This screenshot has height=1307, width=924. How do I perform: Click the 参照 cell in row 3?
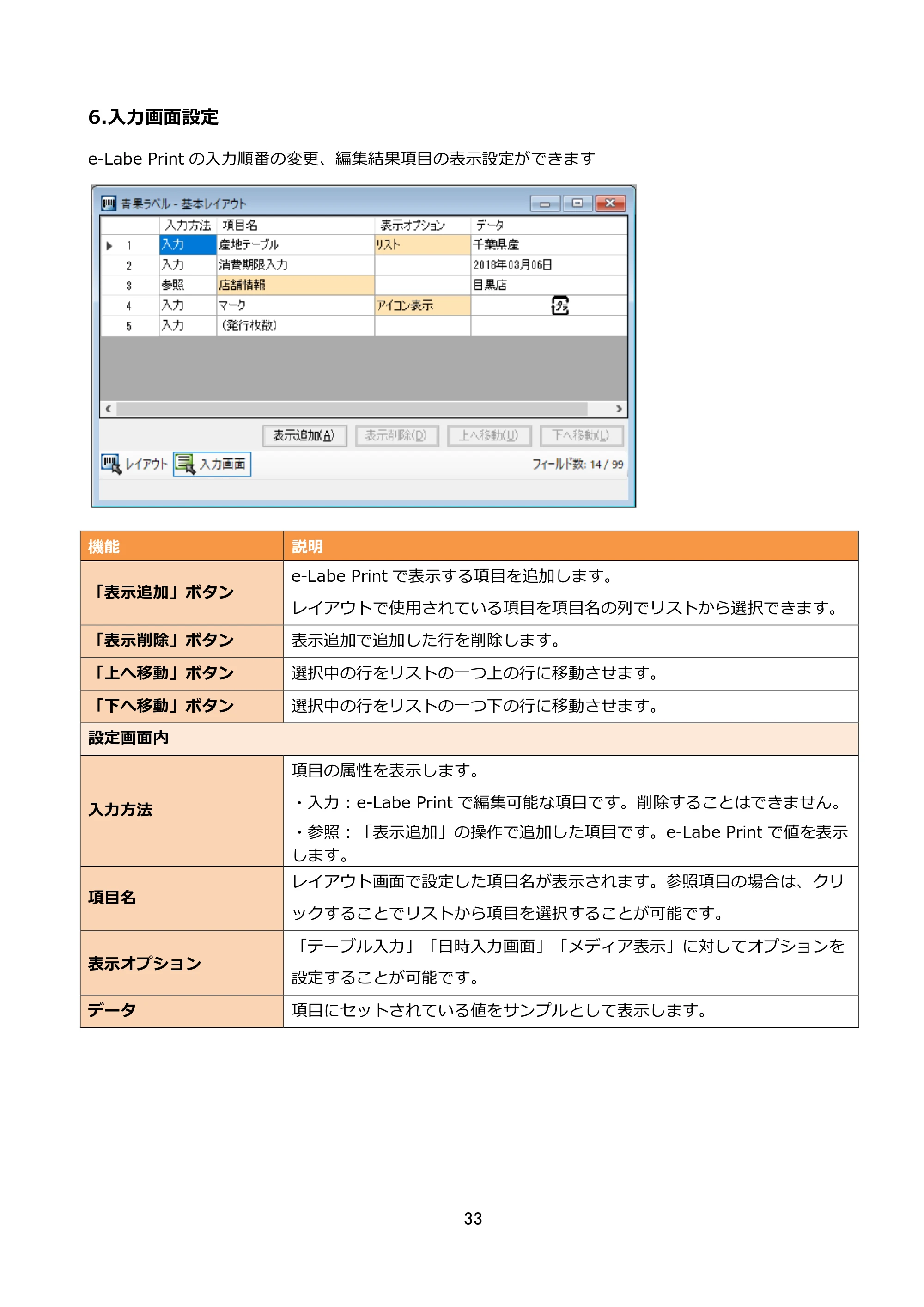click(x=188, y=285)
